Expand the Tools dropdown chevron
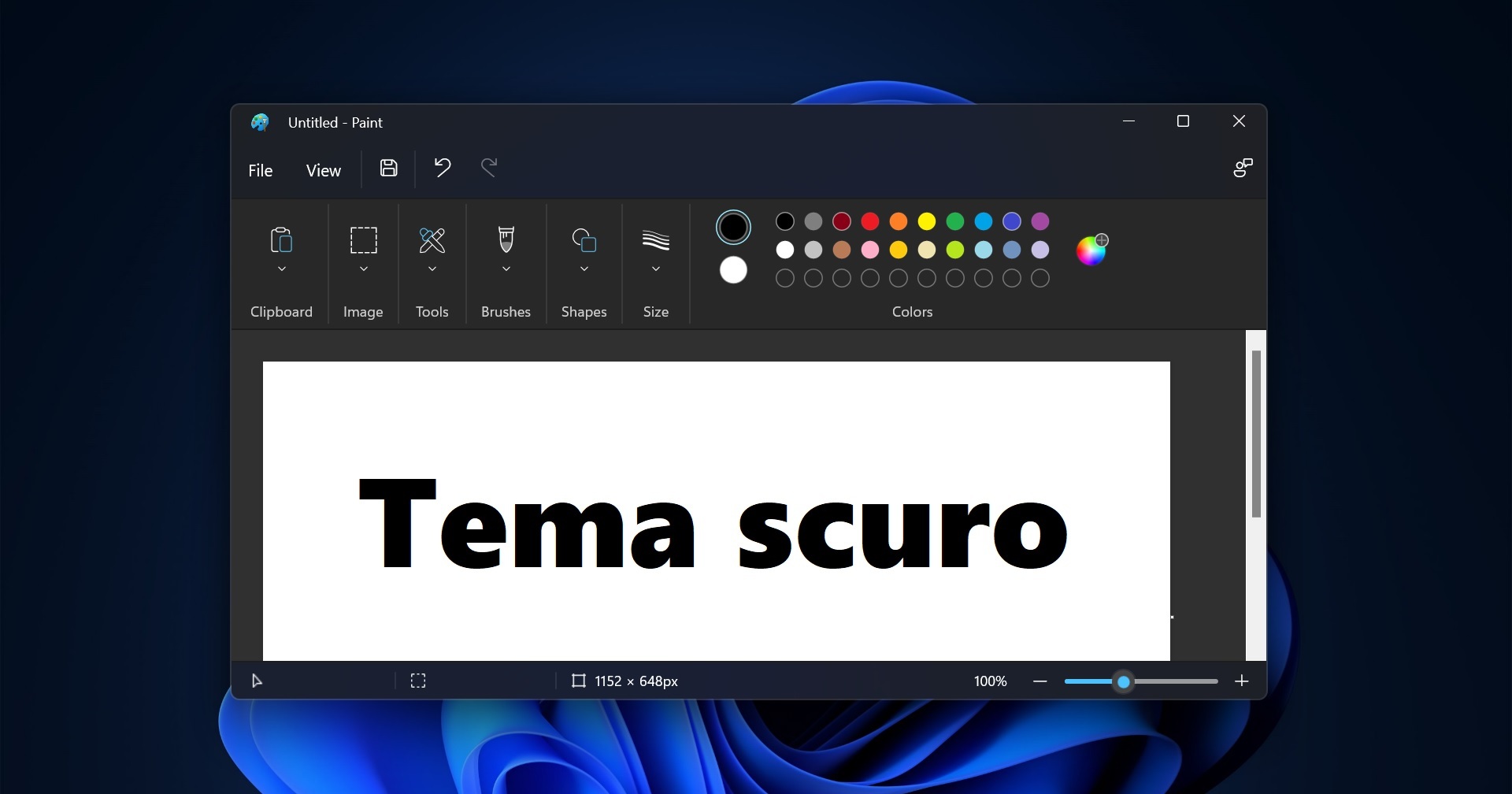 (x=432, y=269)
